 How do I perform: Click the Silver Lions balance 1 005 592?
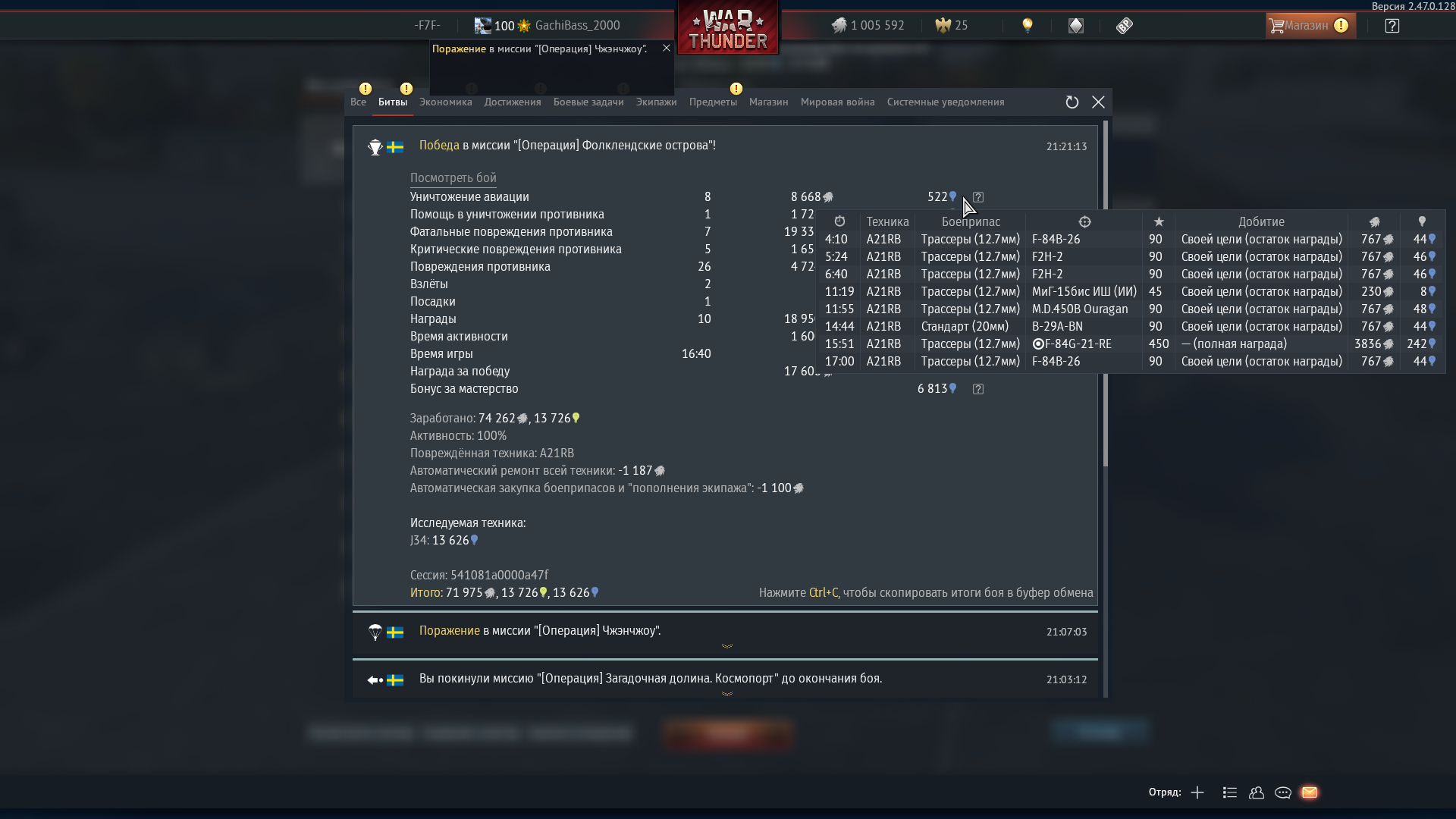(x=868, y=26)
